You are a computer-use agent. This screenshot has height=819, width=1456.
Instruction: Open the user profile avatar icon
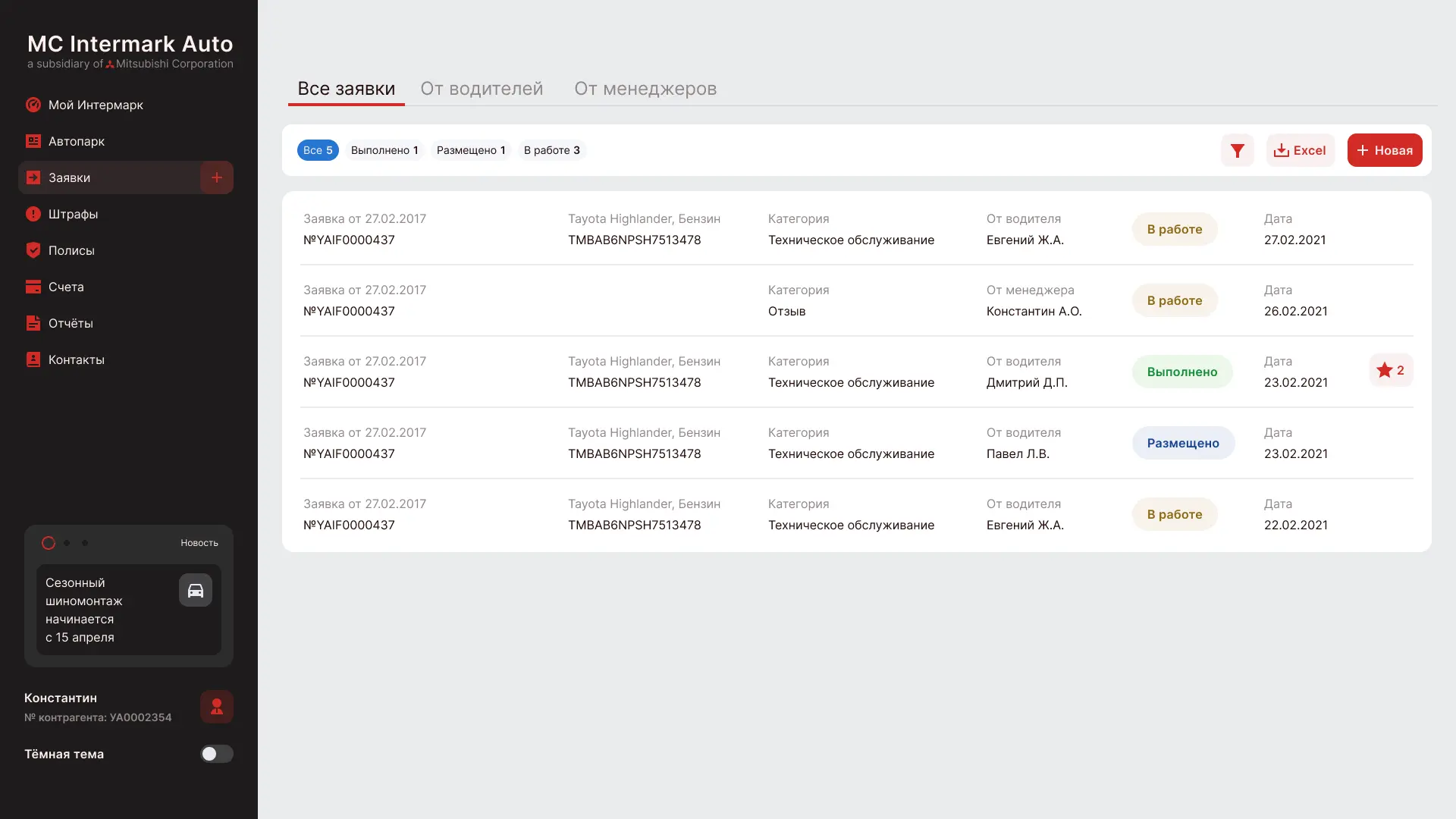tap(217, 707)
